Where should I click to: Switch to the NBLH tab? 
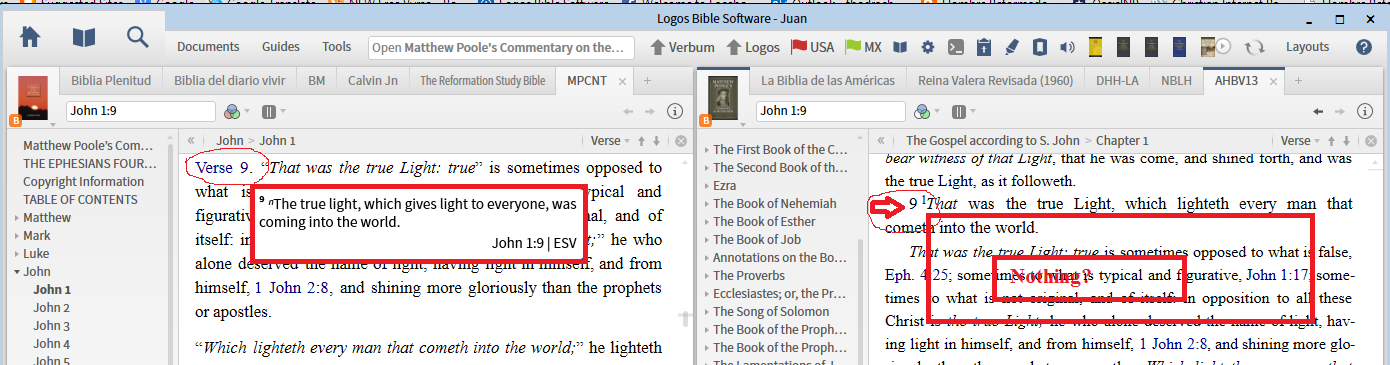1175,80
